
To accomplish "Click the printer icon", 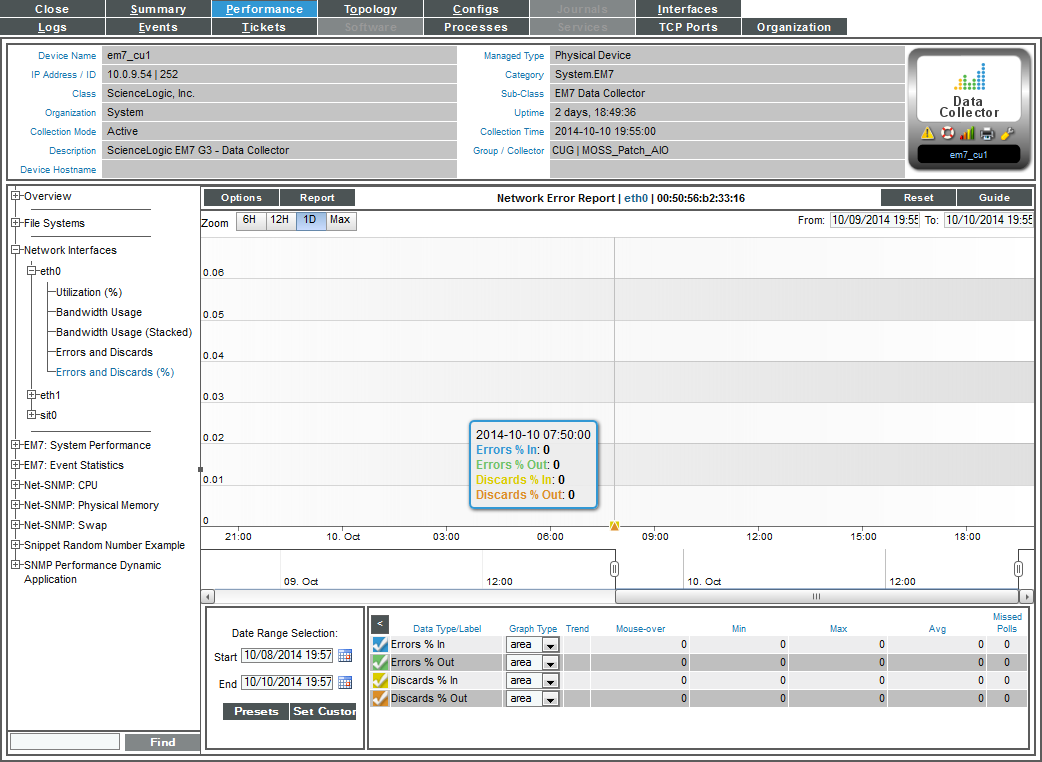I will coord(987,134).
